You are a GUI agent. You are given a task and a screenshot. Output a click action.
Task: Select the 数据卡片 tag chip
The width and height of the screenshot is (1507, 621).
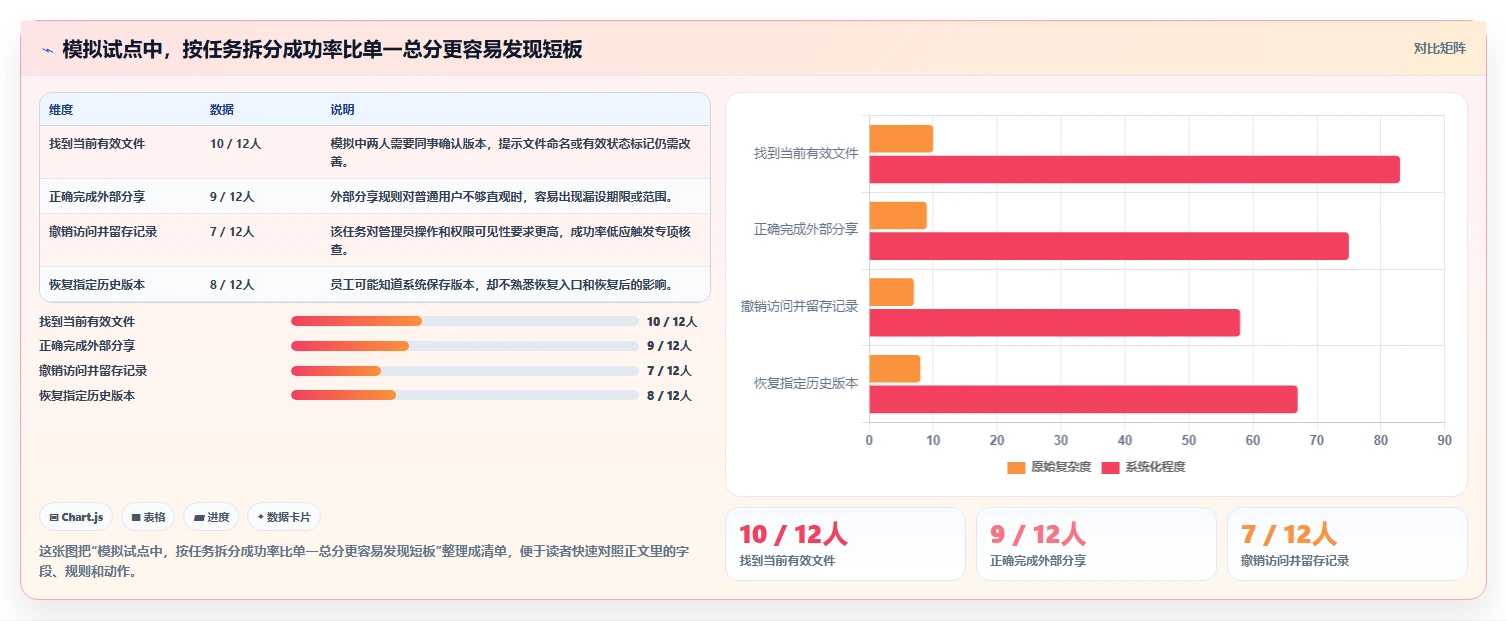284,517
